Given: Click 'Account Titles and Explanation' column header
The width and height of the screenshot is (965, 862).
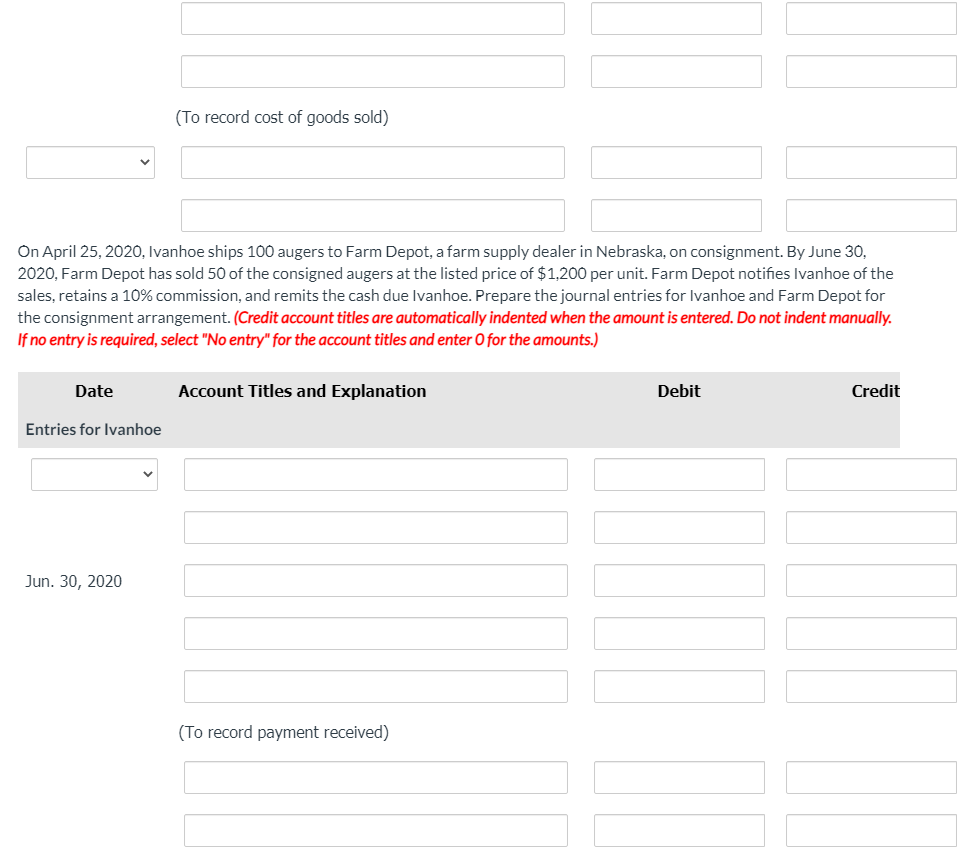Looking at the screenshot, I should [x=302, y=391].
